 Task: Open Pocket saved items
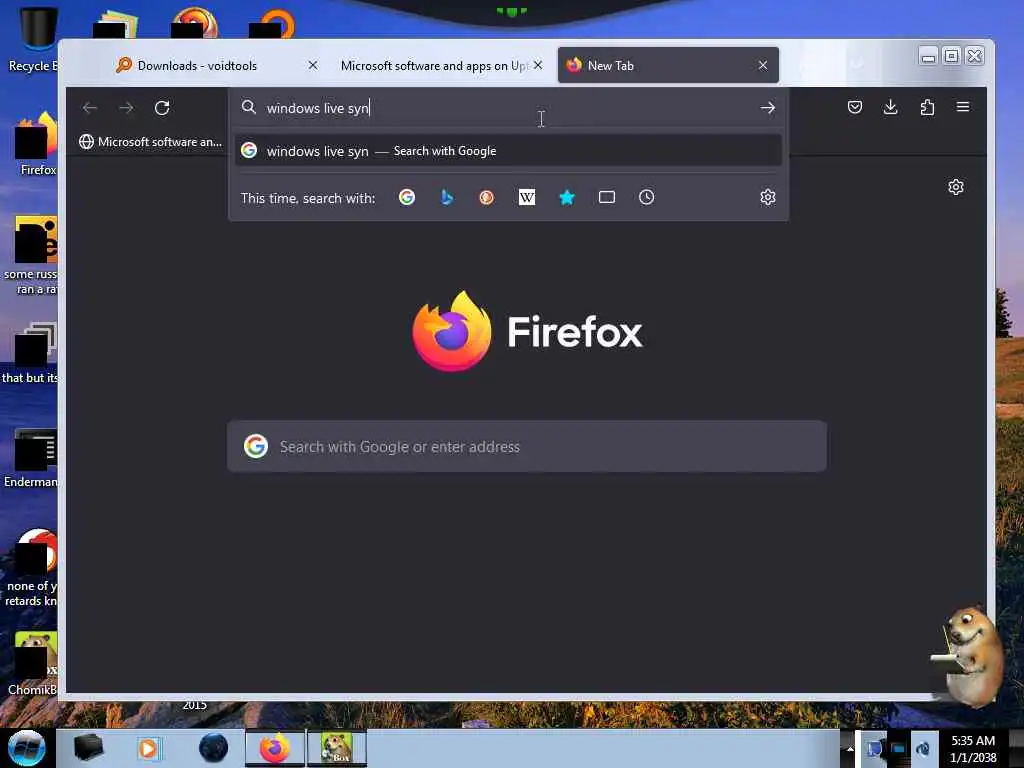(x=855, y=107)
